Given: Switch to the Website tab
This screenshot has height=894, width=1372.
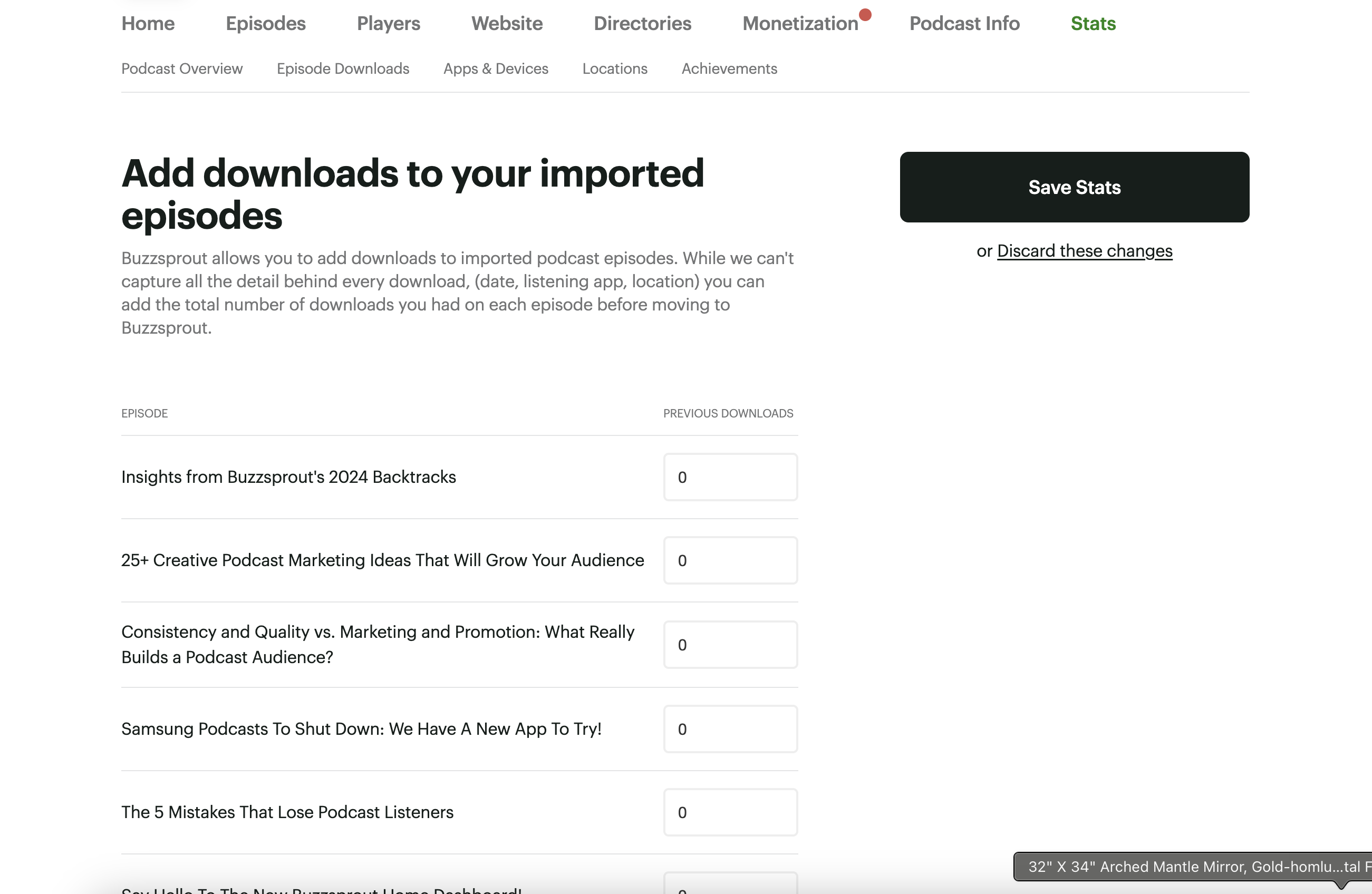Looking at the screenshot, I should [507, 23].
